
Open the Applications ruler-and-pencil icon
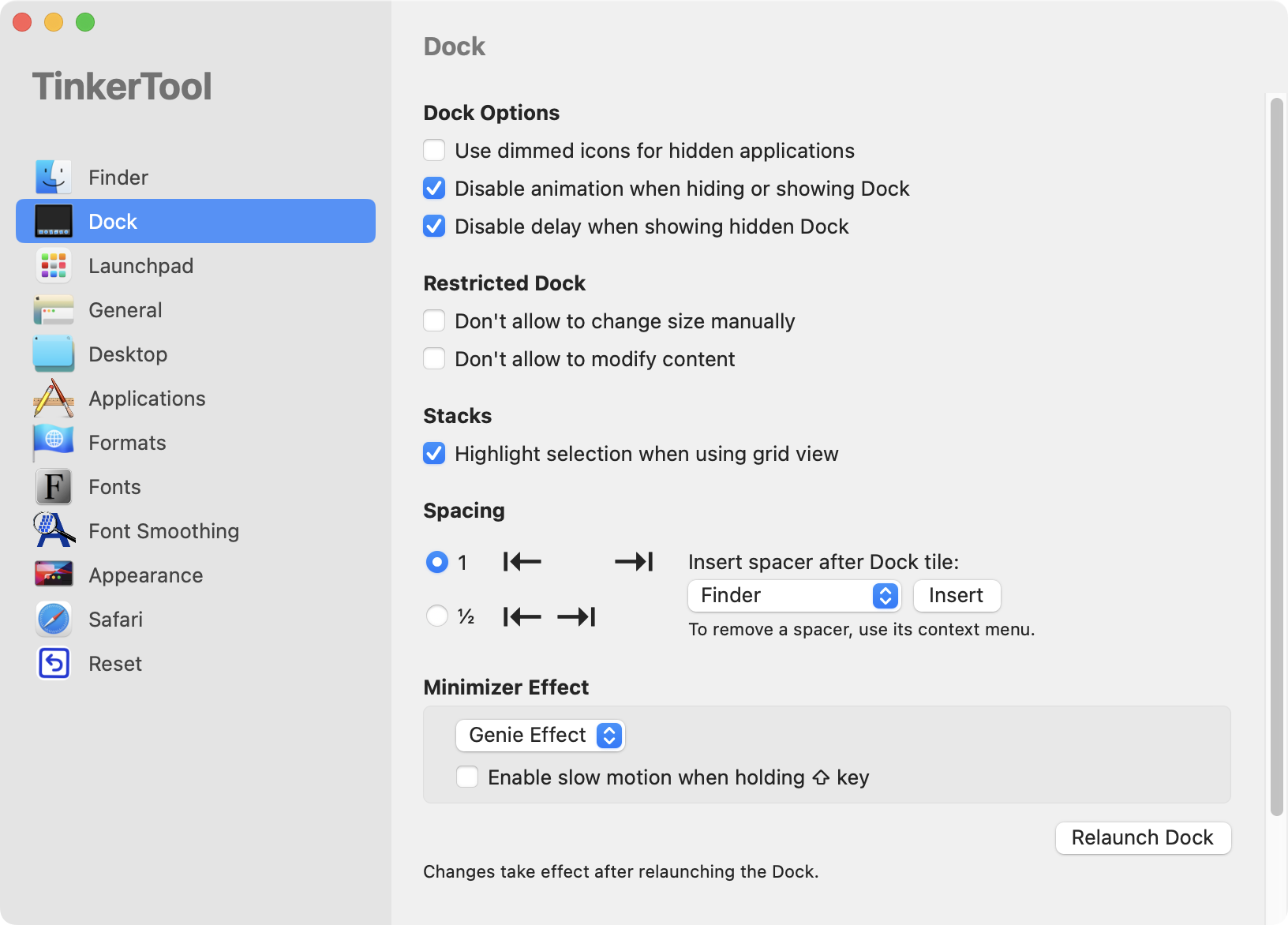54,399
